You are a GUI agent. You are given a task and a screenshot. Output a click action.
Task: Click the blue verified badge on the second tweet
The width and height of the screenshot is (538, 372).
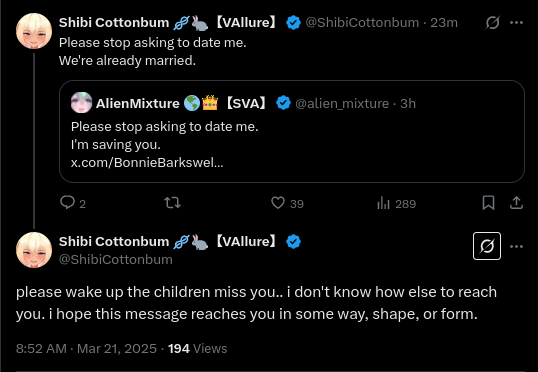coord(293,242)
